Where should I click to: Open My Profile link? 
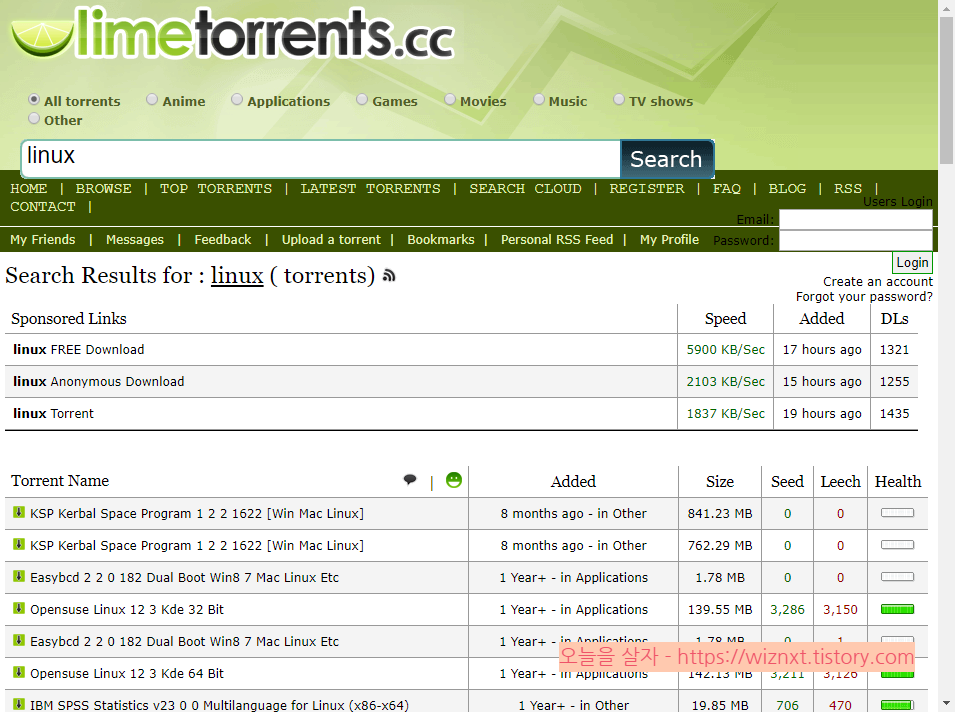[669, 239]
